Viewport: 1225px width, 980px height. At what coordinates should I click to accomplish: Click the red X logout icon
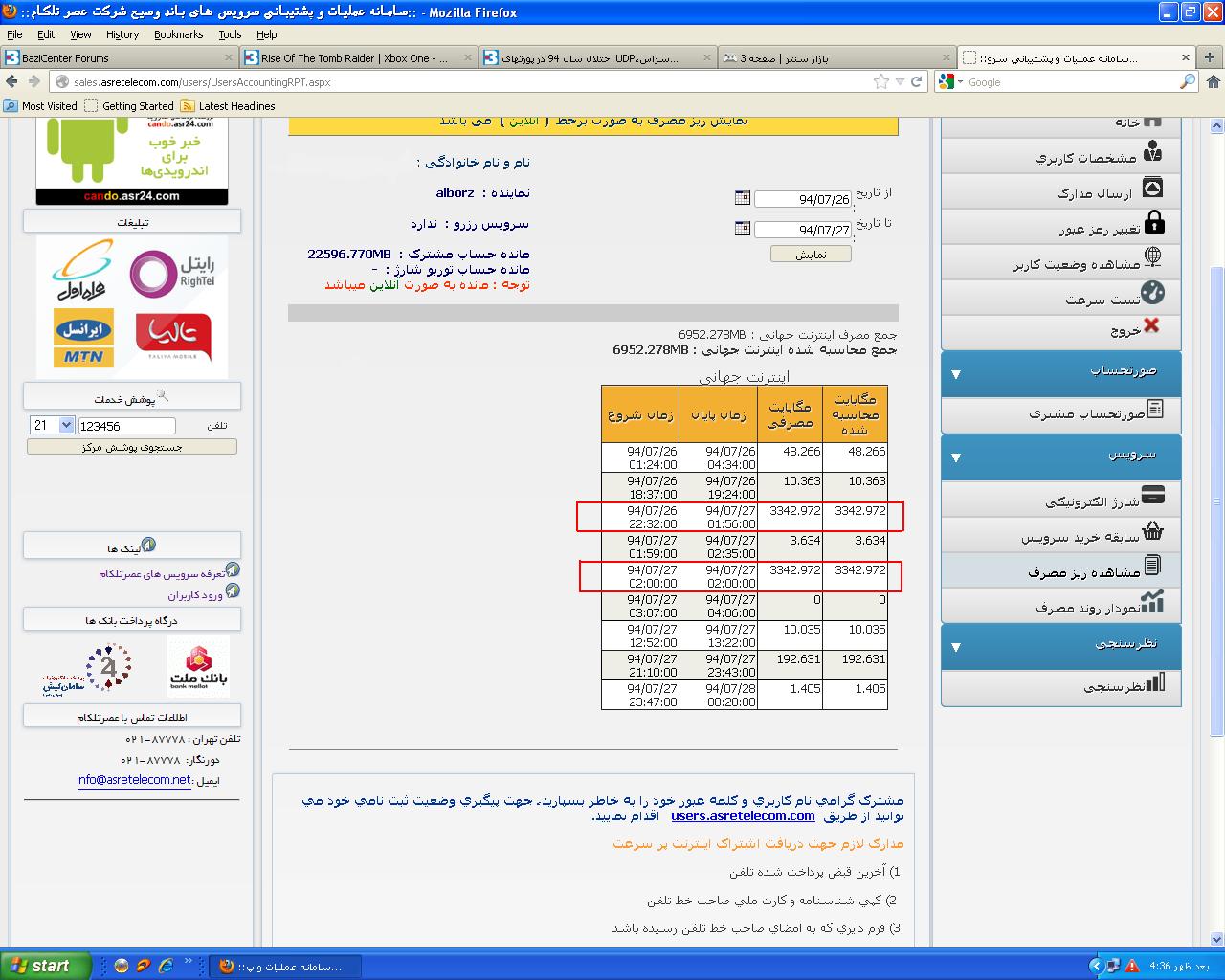1151,326
